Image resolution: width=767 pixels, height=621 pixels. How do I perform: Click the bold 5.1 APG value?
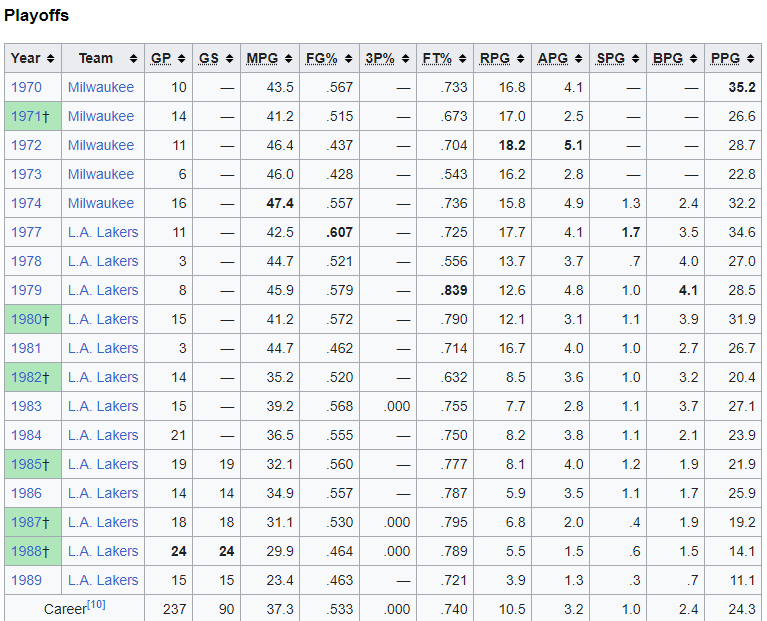coord(573,145)
